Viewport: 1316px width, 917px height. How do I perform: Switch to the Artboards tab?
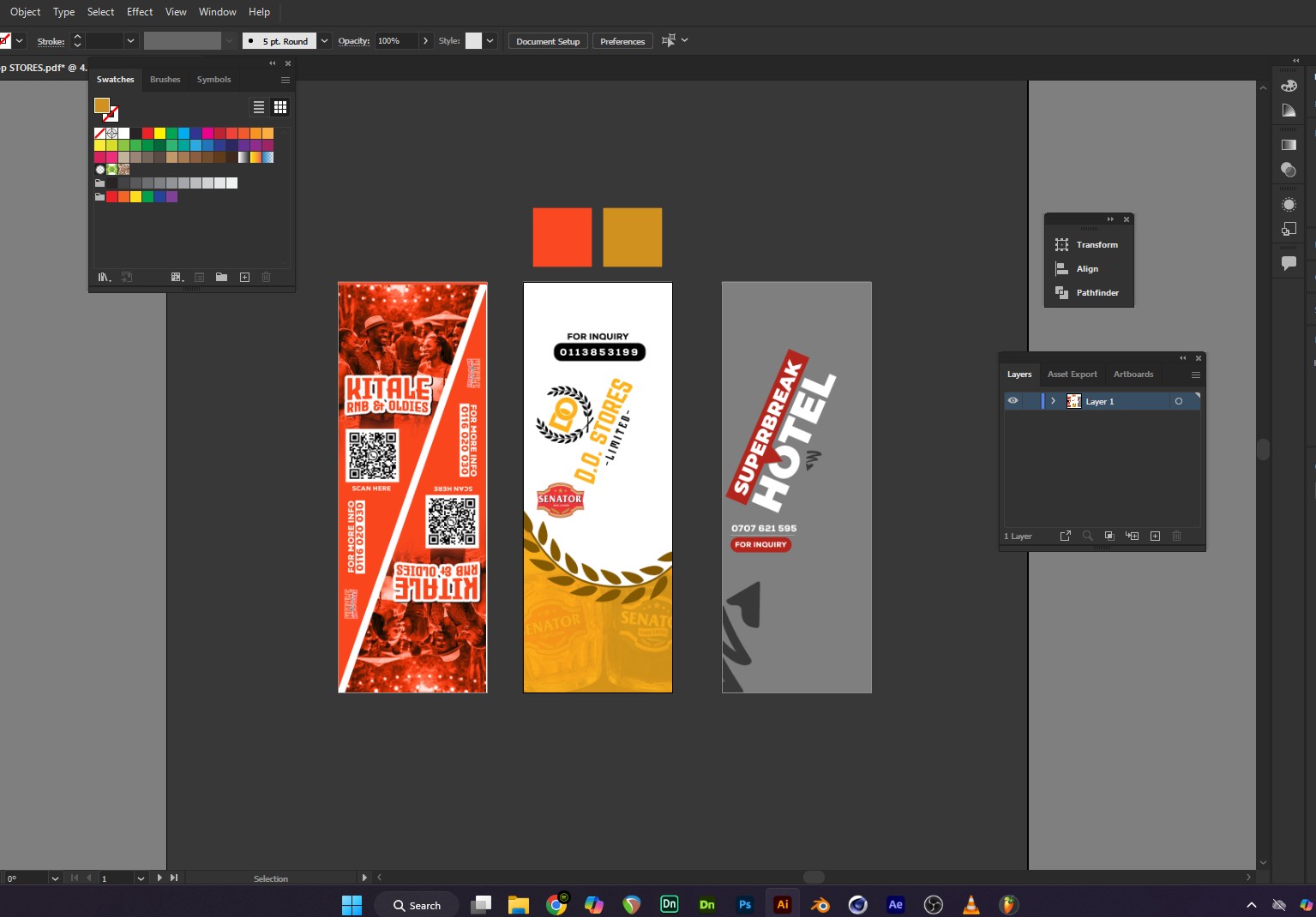click(x=1133, y=375)
